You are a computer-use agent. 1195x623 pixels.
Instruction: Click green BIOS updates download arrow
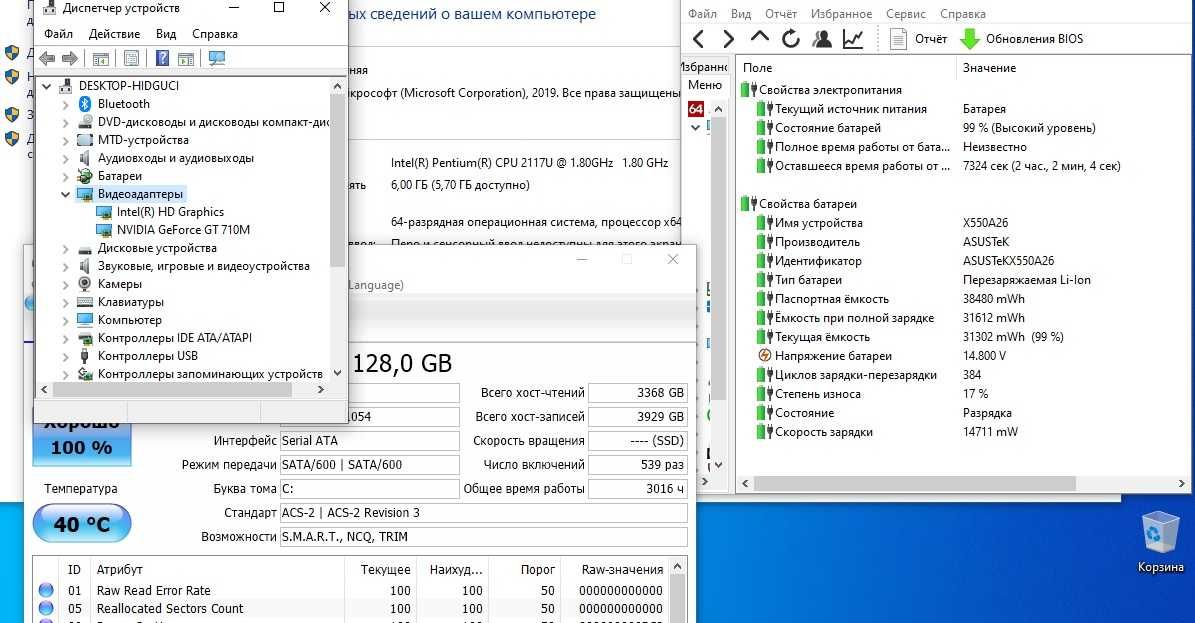[970, 39]
